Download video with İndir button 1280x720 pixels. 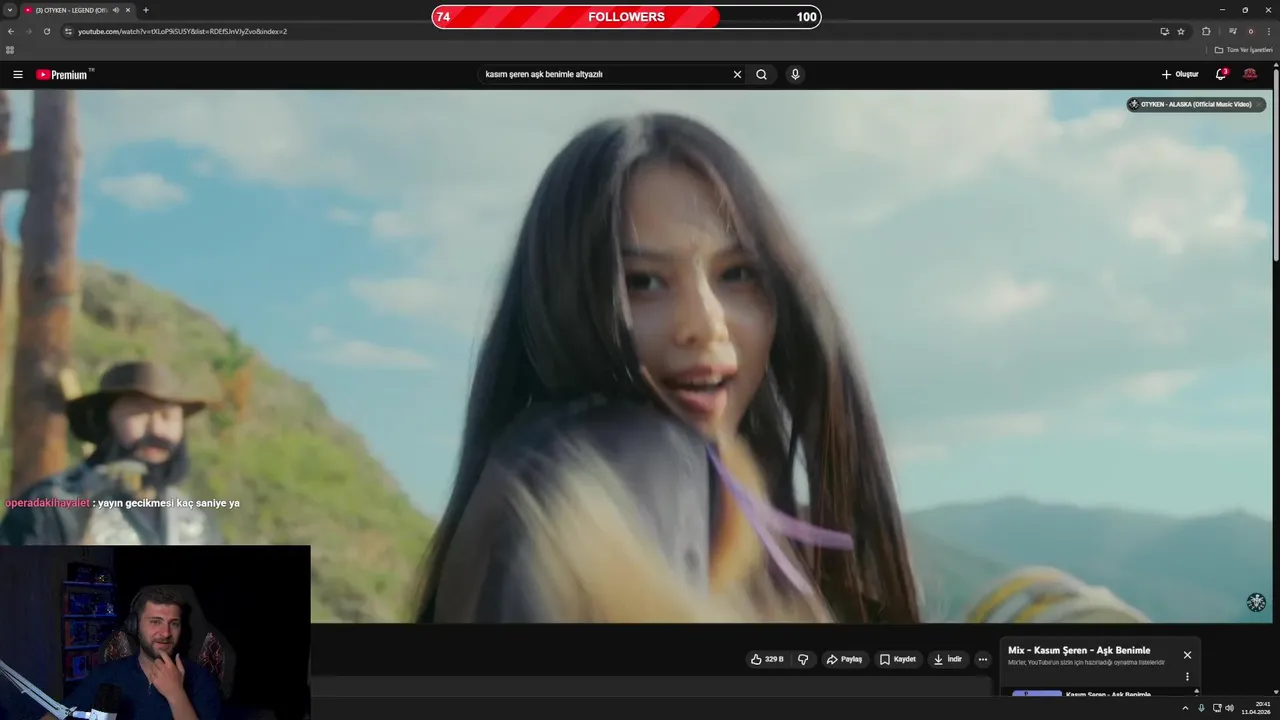coord(948,659)
